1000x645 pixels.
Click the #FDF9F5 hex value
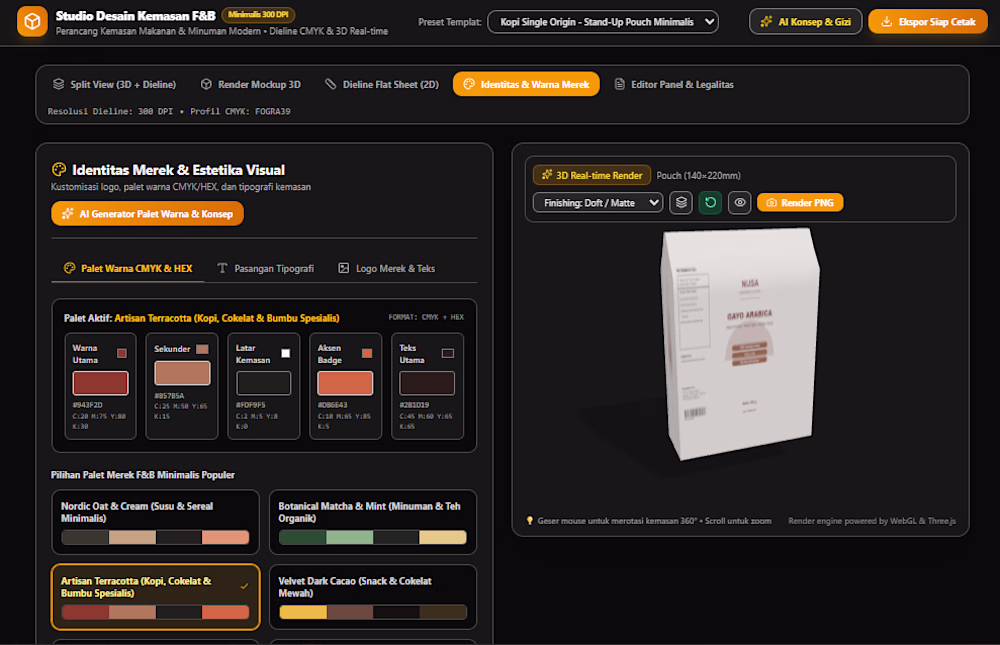click(251, 405)
